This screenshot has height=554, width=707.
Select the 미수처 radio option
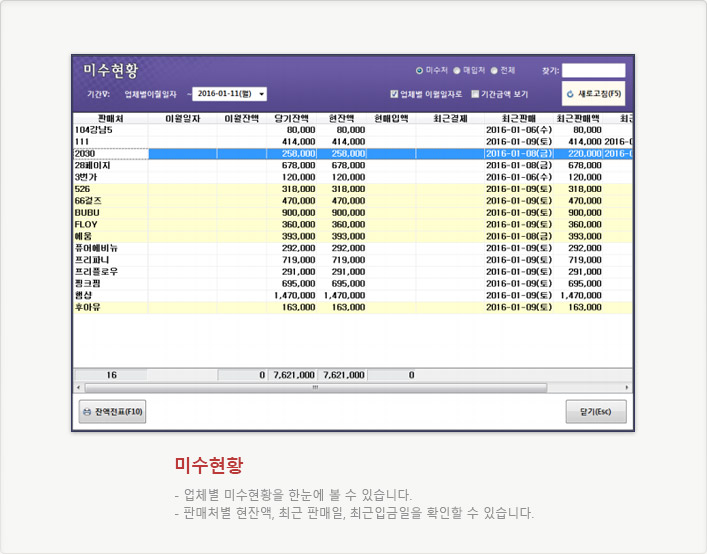pos(420,71)
